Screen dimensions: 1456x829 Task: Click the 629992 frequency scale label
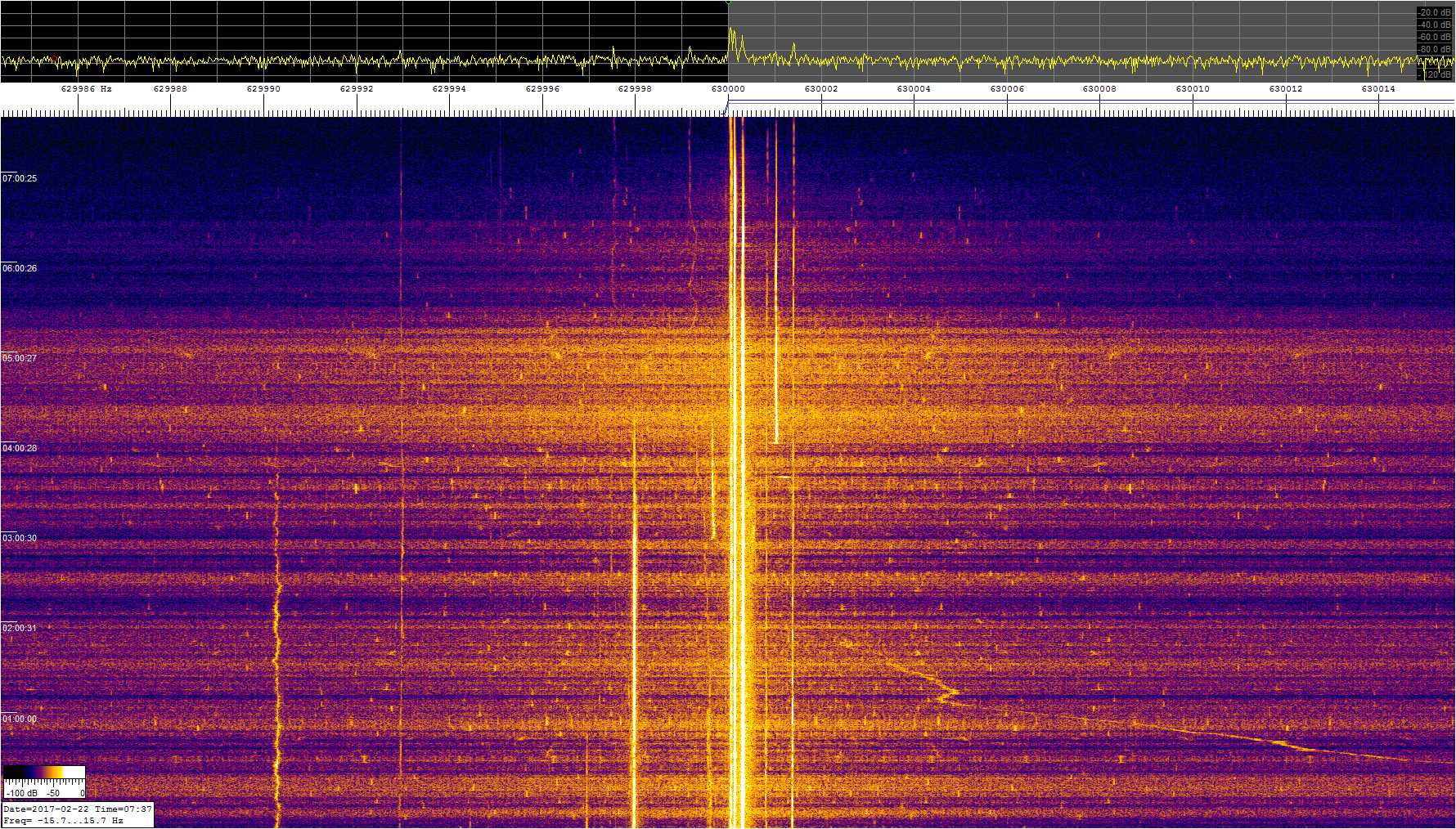pos(357,88)
